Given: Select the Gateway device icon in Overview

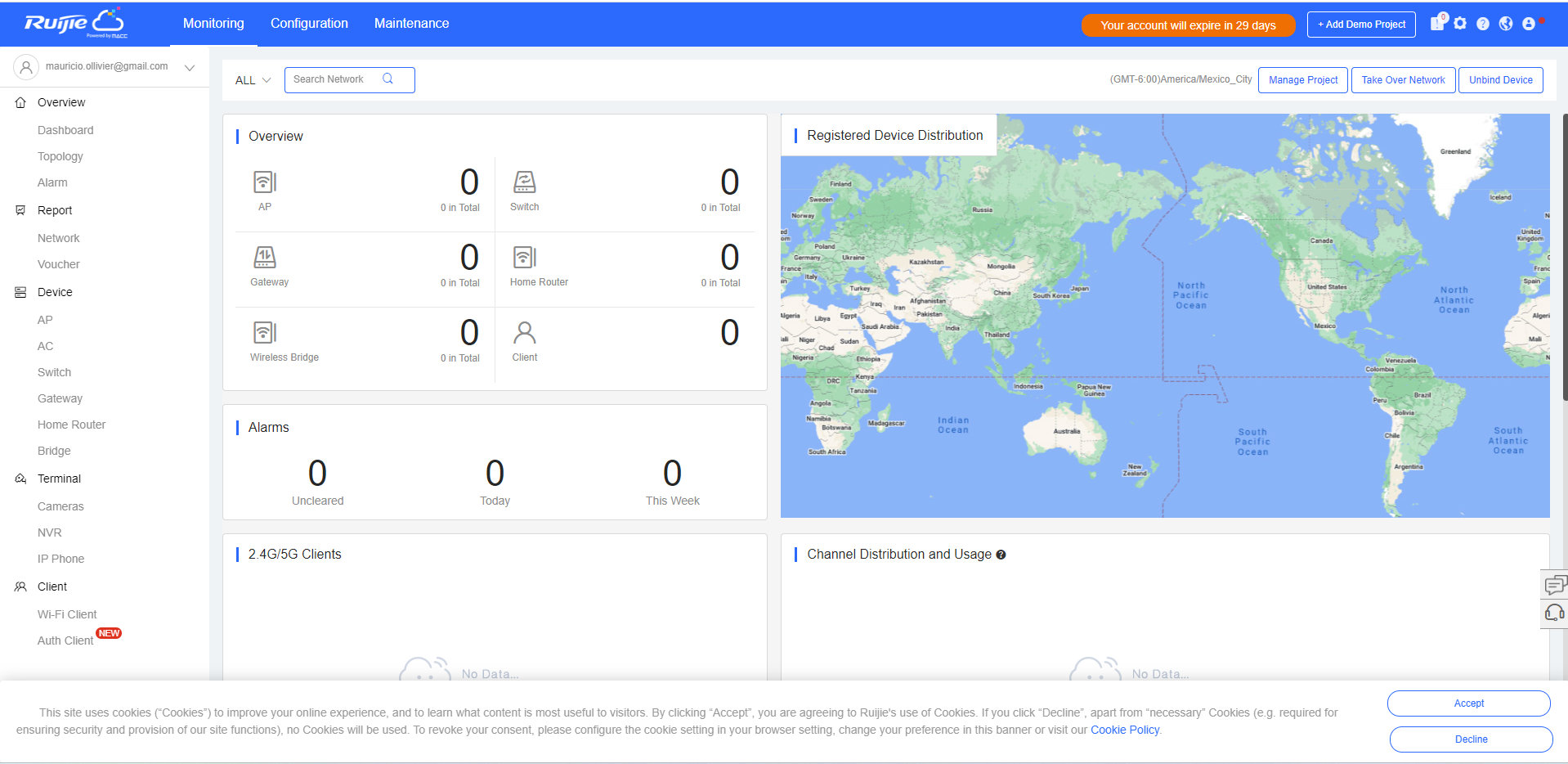Looking at the screenshot, I should [265, 257].
